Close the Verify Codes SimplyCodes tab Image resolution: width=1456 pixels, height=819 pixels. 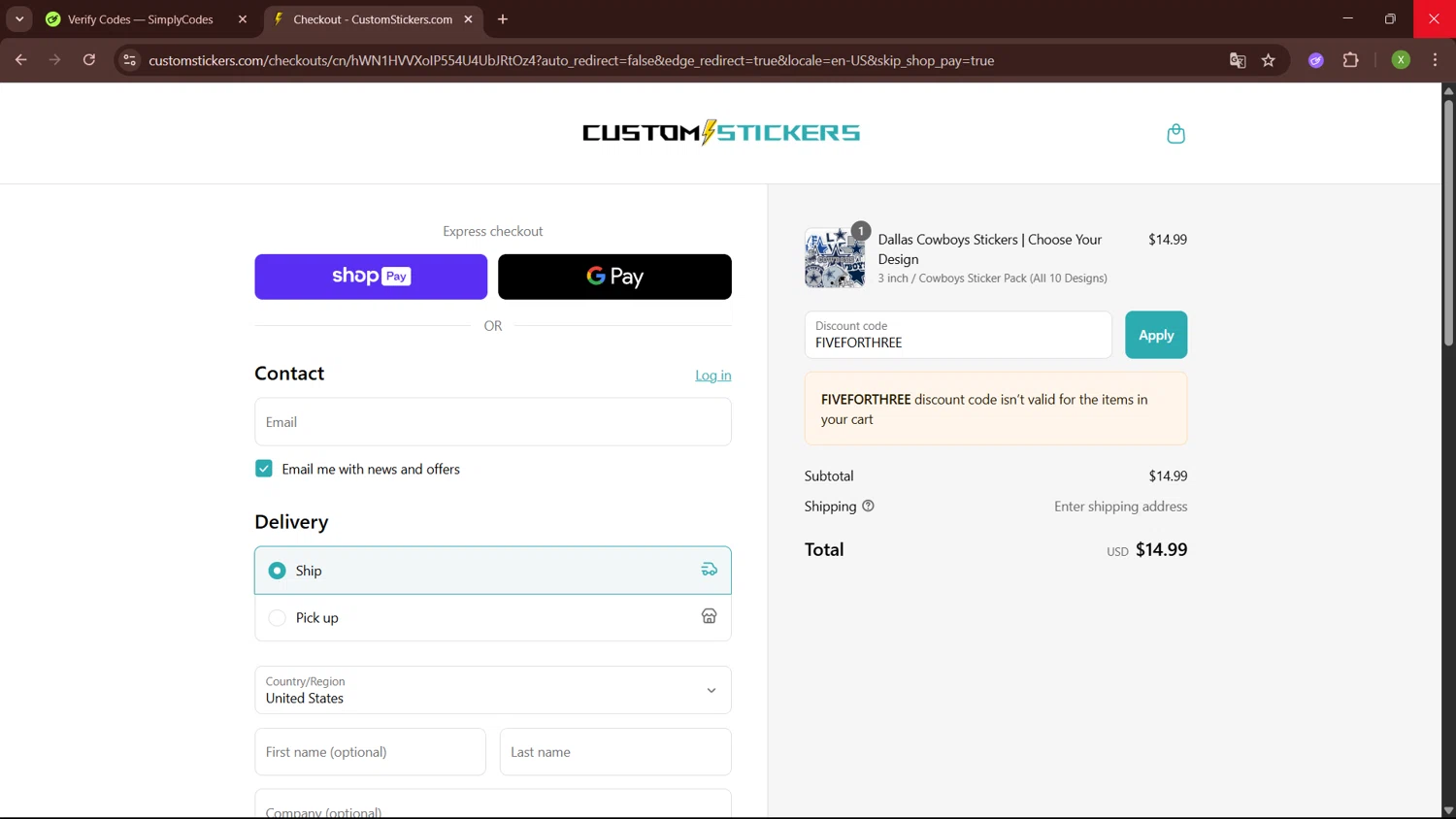(x=243, y=19)
